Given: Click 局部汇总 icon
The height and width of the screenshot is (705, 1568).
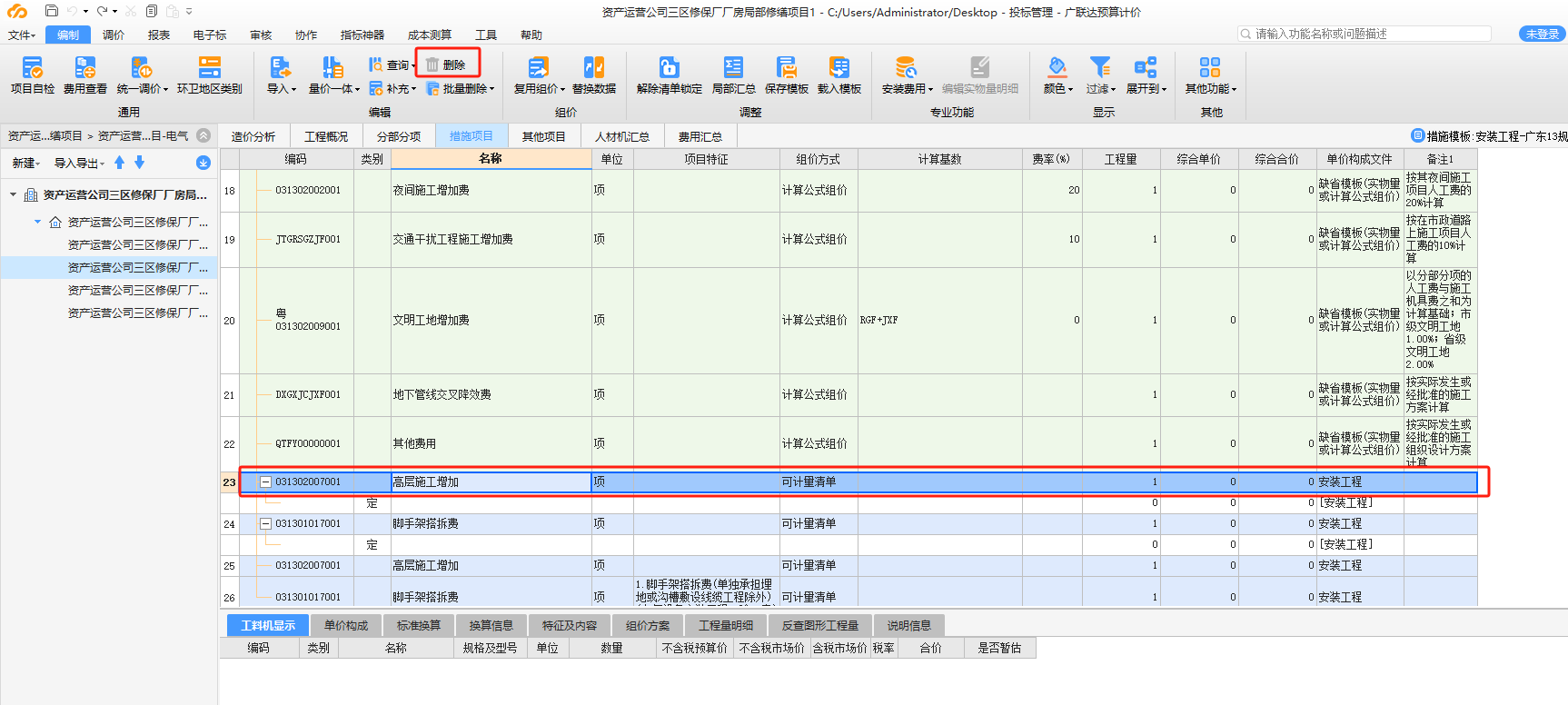Looking at the screenshot, I should coord(733,67).
